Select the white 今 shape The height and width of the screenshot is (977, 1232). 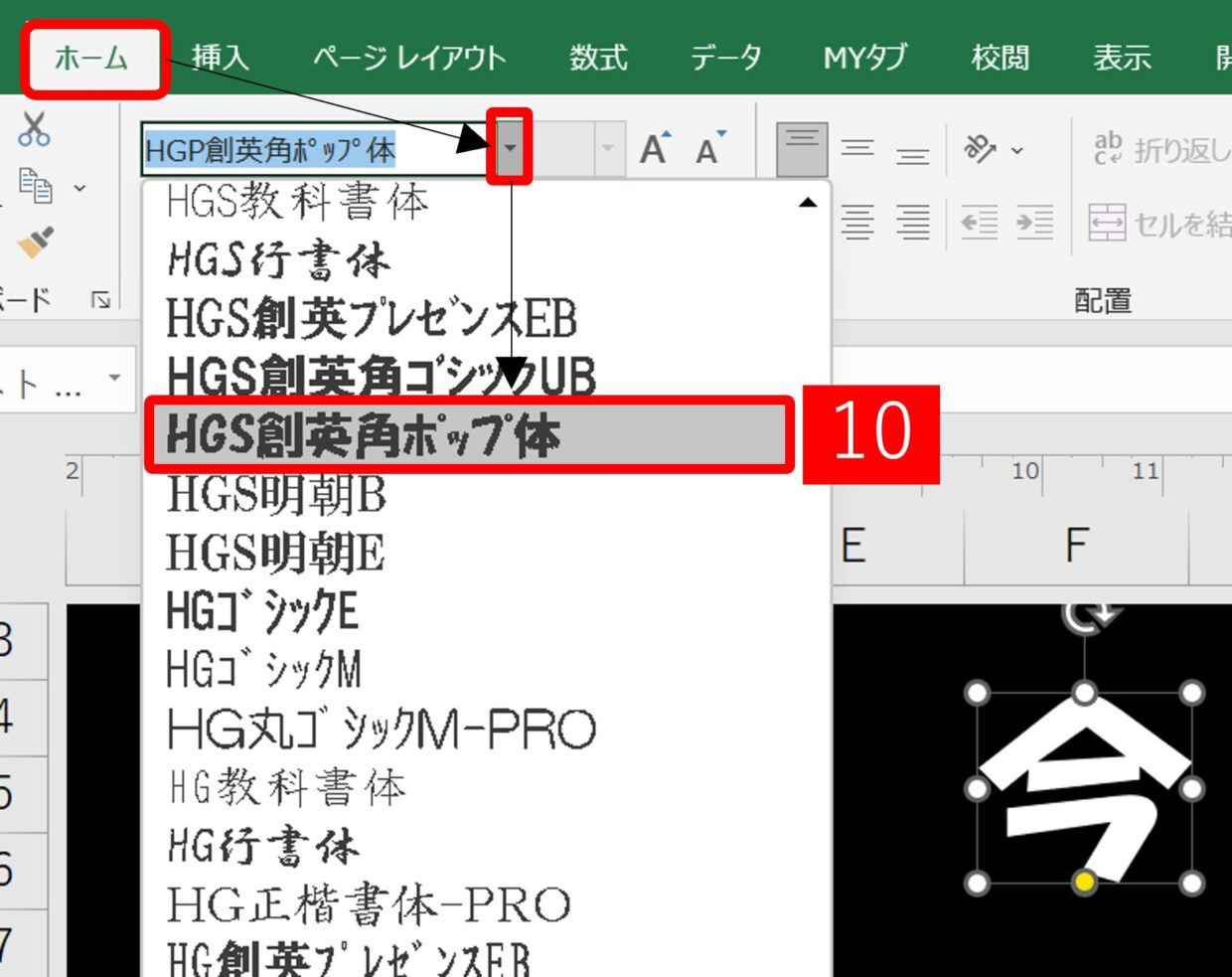[x=1085, y=787]
